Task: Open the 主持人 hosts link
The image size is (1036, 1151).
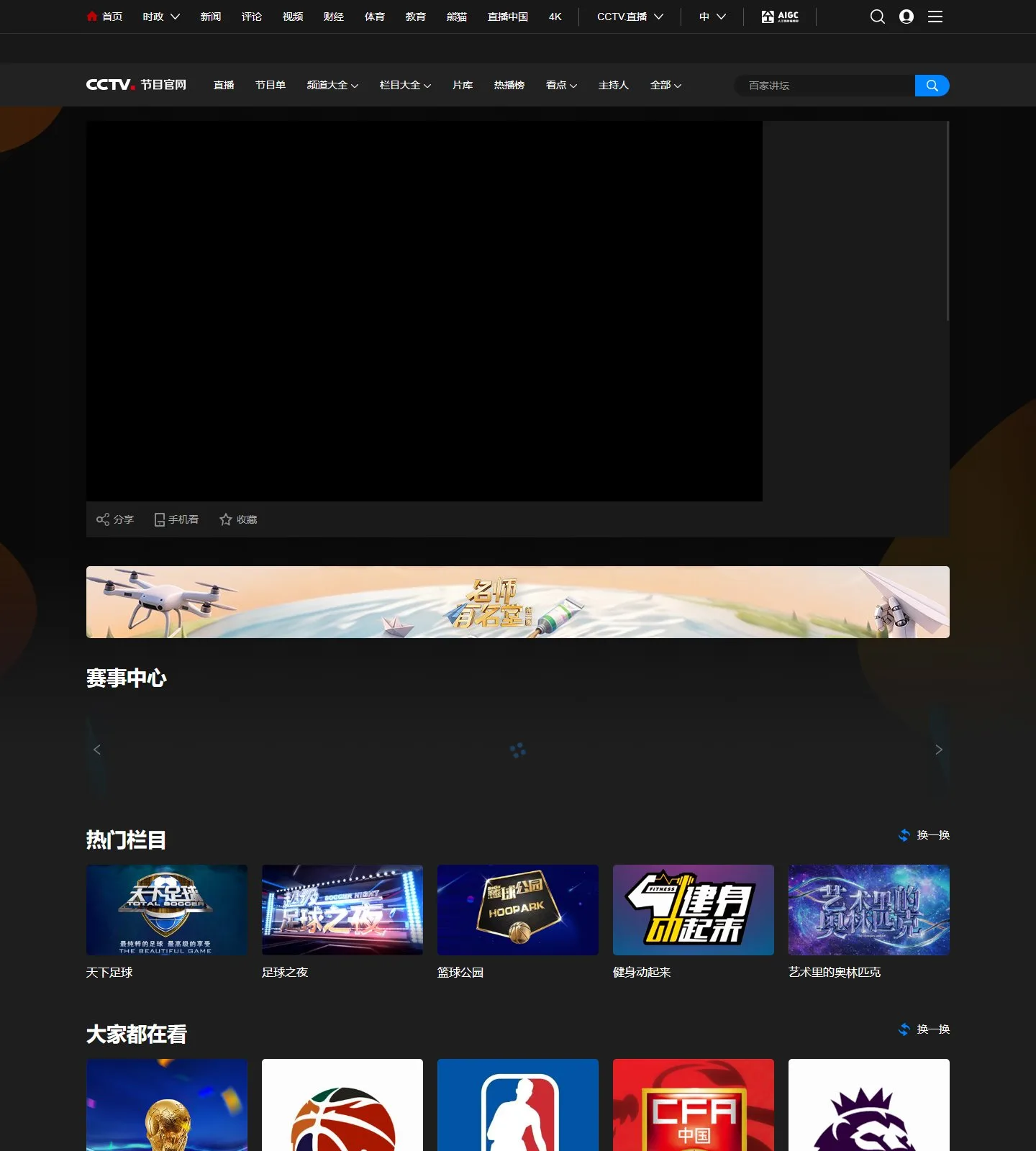Action: pyautogui.click(x=614, y=85)
